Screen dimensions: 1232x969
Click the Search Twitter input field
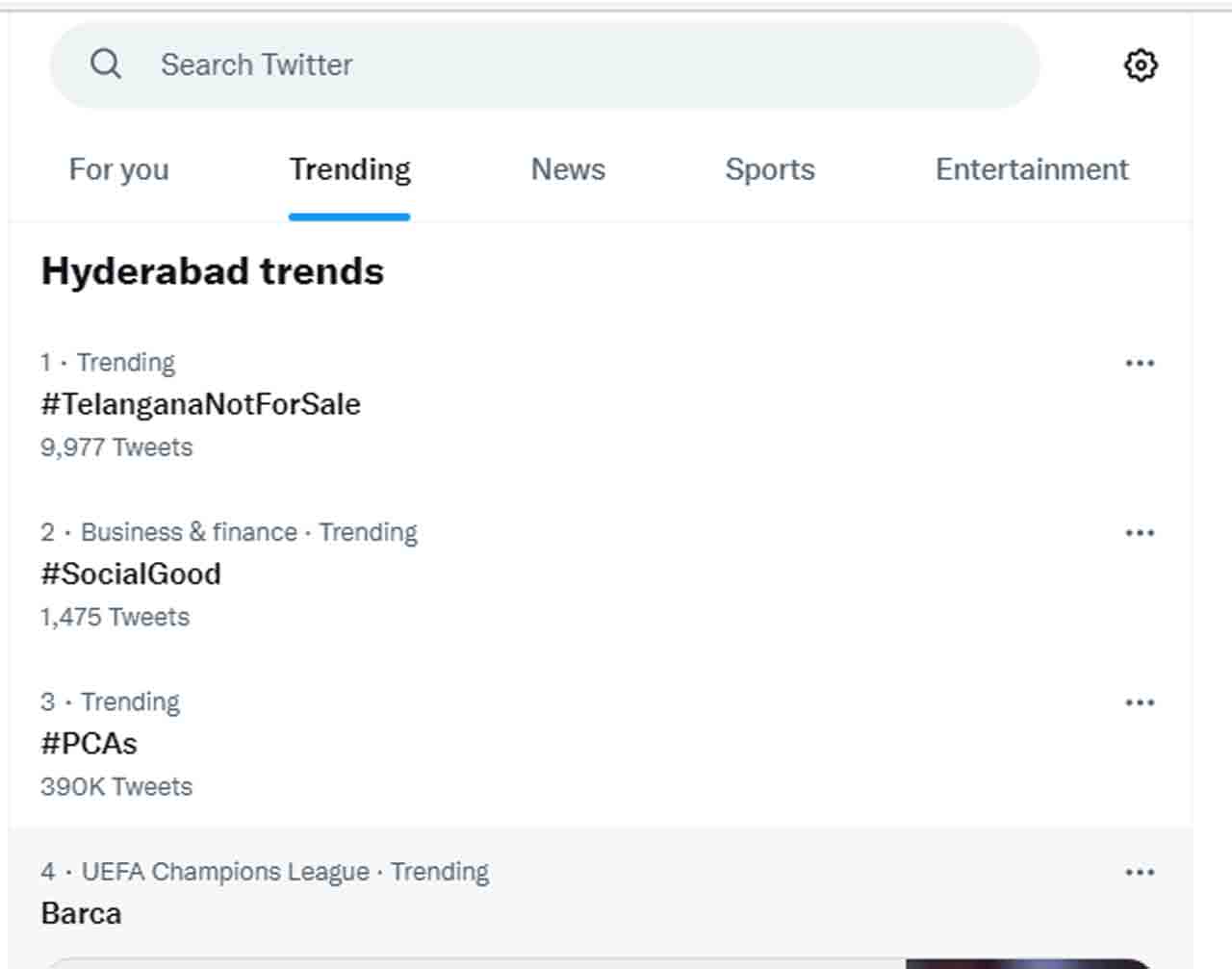click(x=577, y=64)
